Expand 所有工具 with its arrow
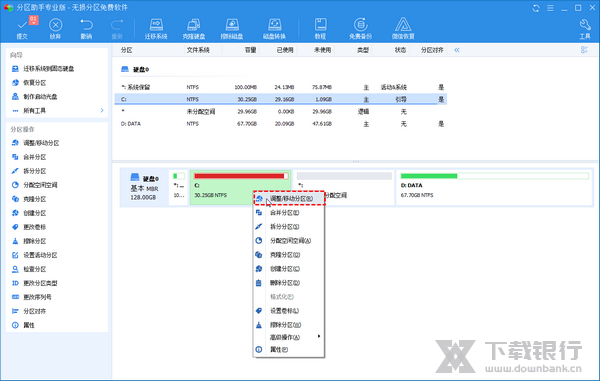The height and width of the screenshot is (381, 600). point(102,111)
